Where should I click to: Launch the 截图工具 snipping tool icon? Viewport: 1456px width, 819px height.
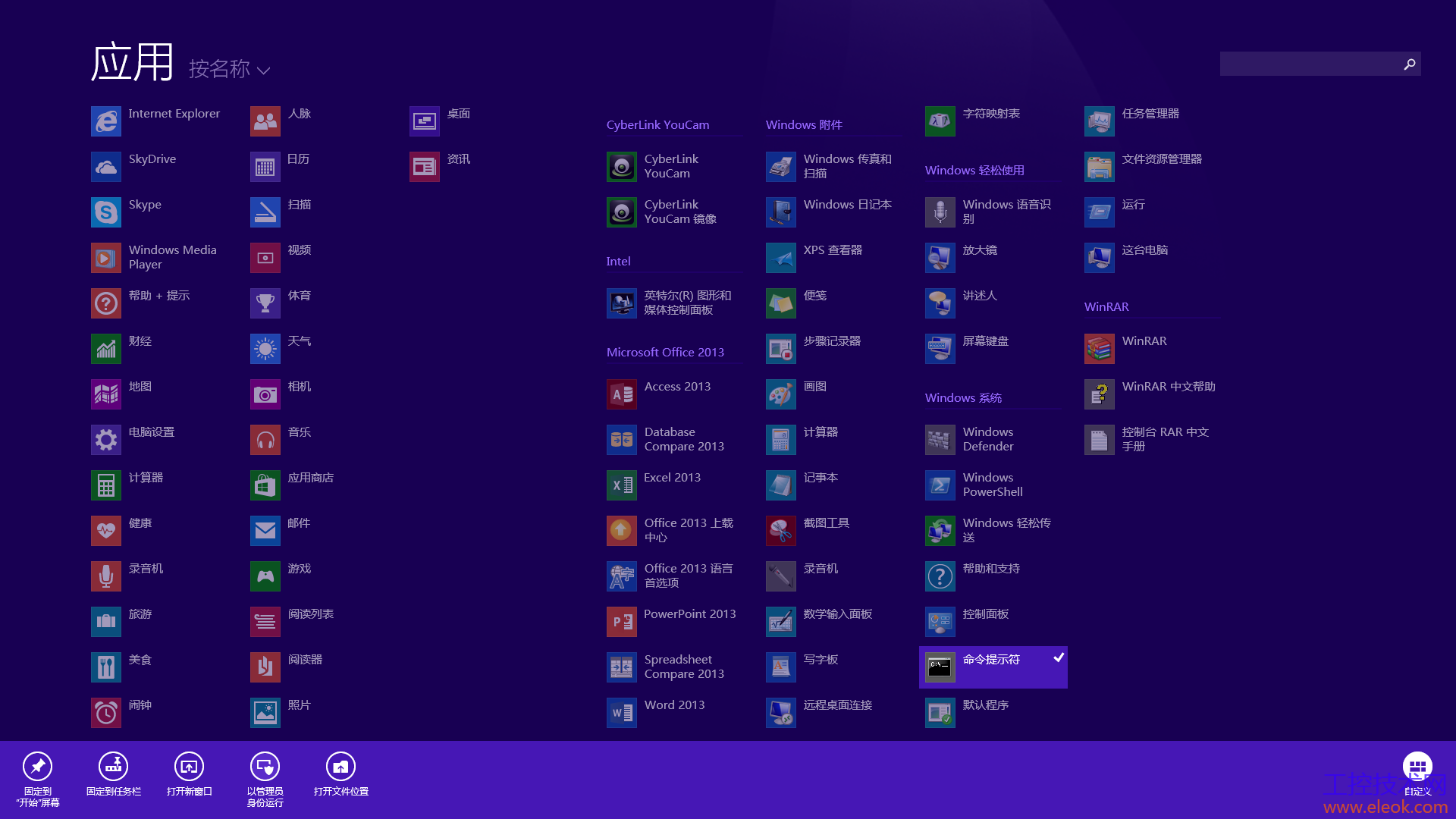(x=781, y=531)
